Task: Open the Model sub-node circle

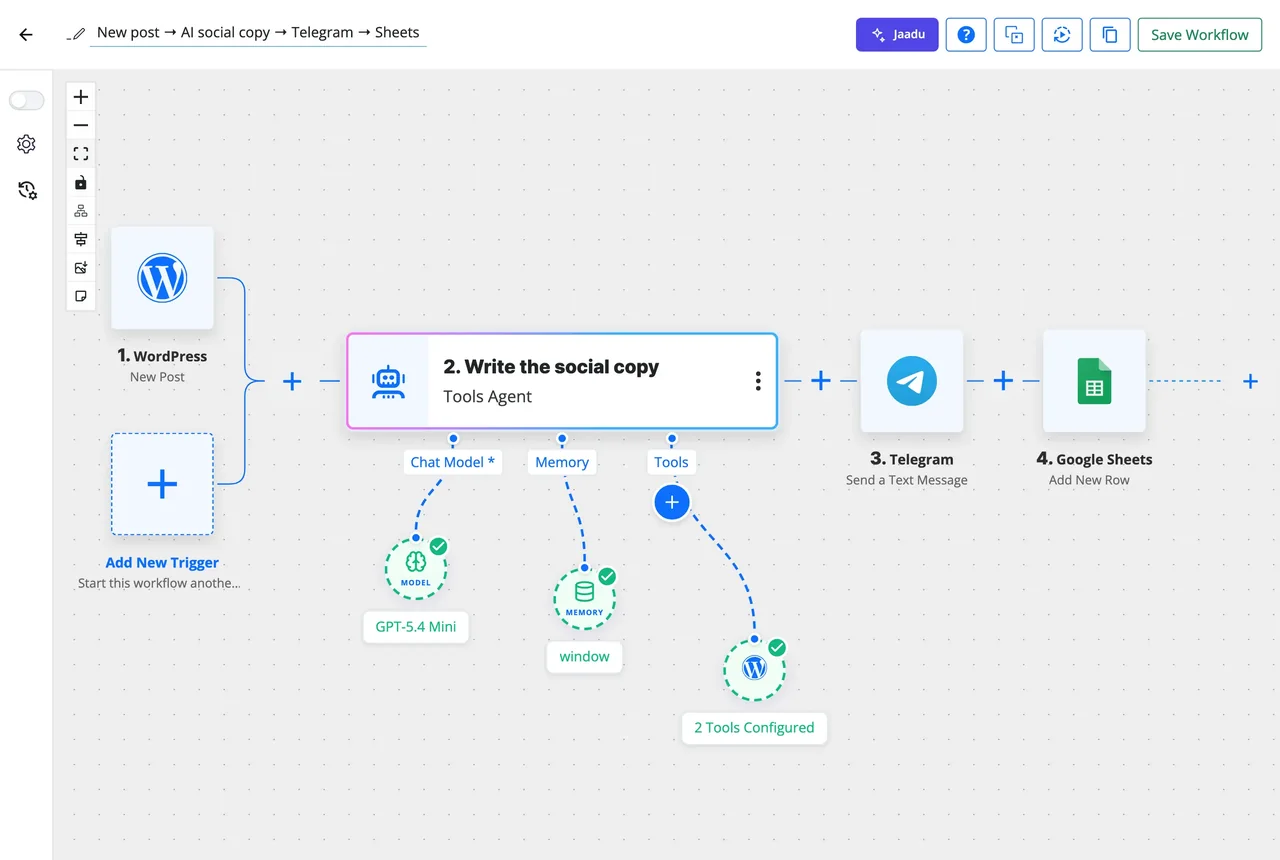Action: pos(416,568)
